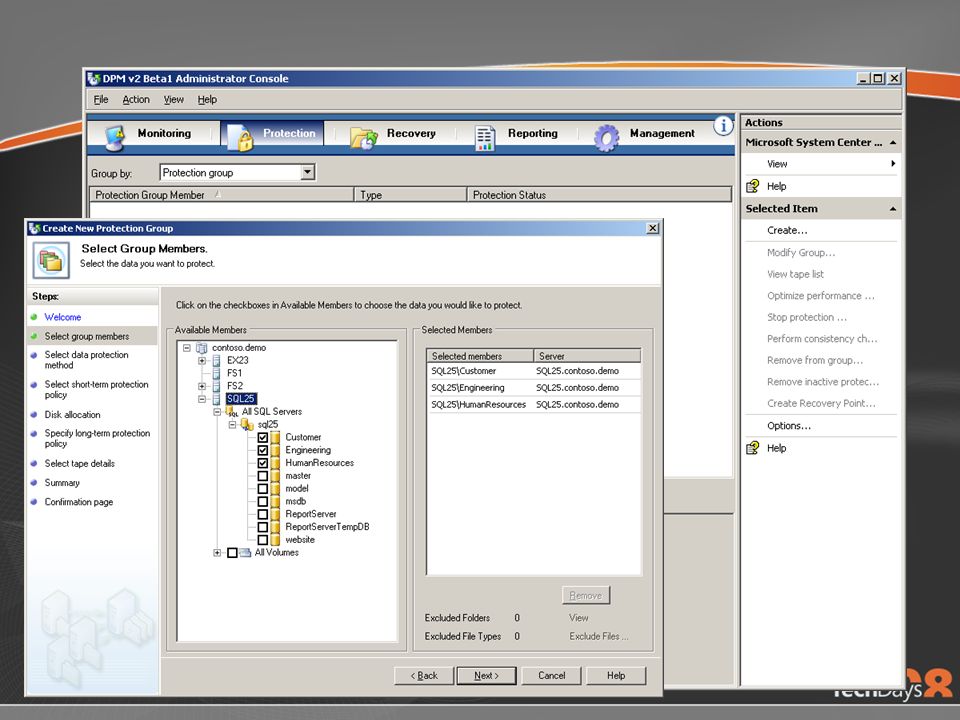
Task: Open the View menu in the menu bar
Action: [173, 99]
